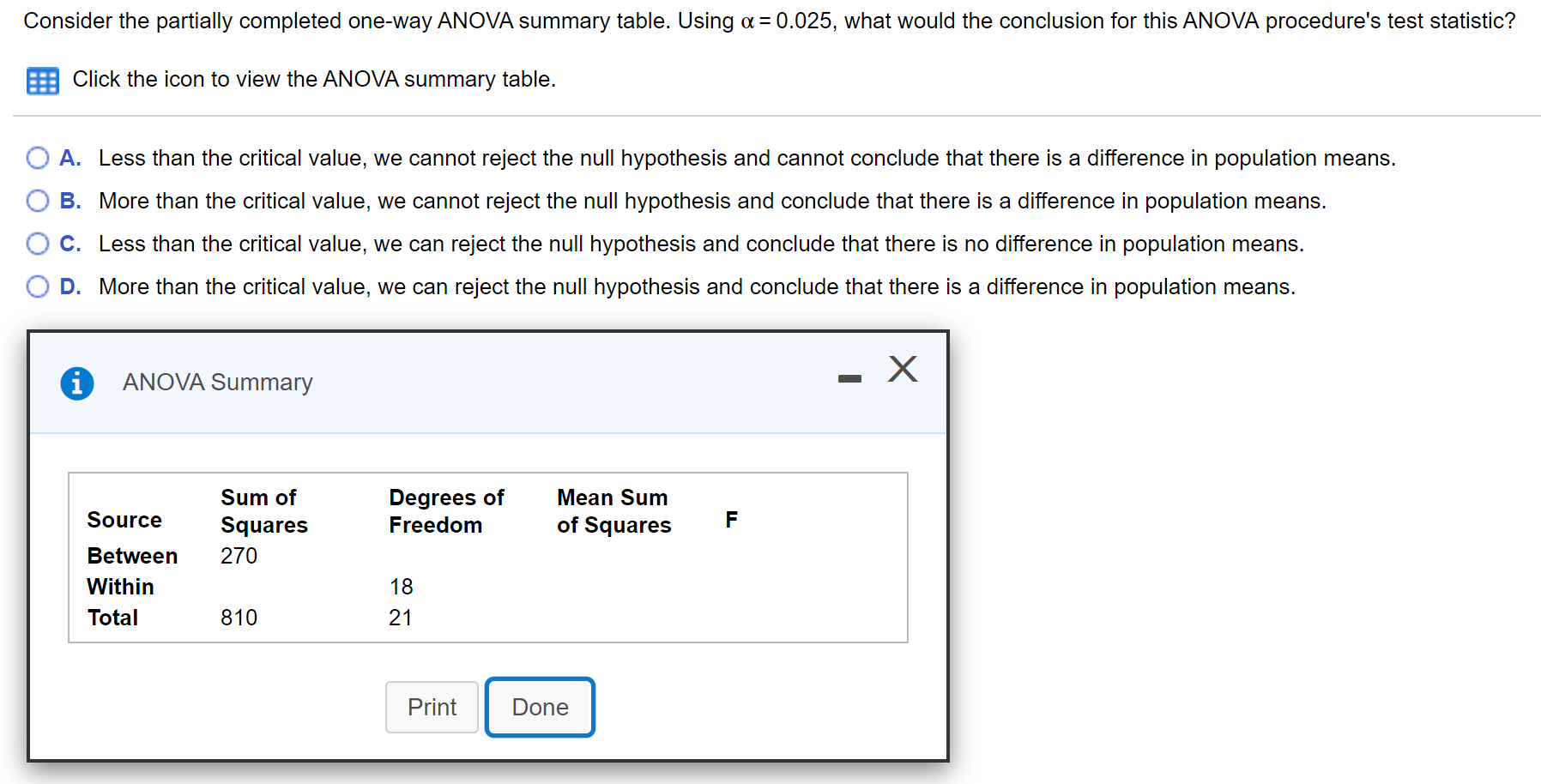Click the Within degrees of freedom value 18
Screen dimensions: 1541x784
(400, 587)
